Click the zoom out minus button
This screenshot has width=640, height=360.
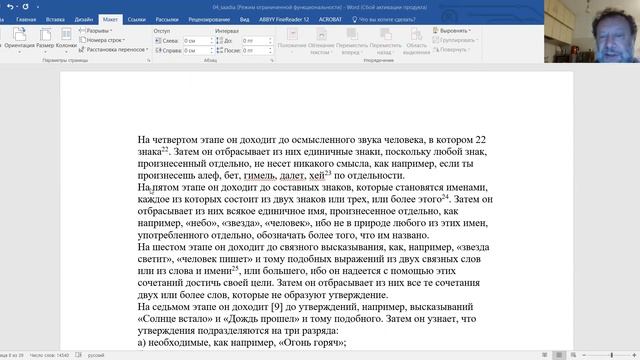pos(584,356)
